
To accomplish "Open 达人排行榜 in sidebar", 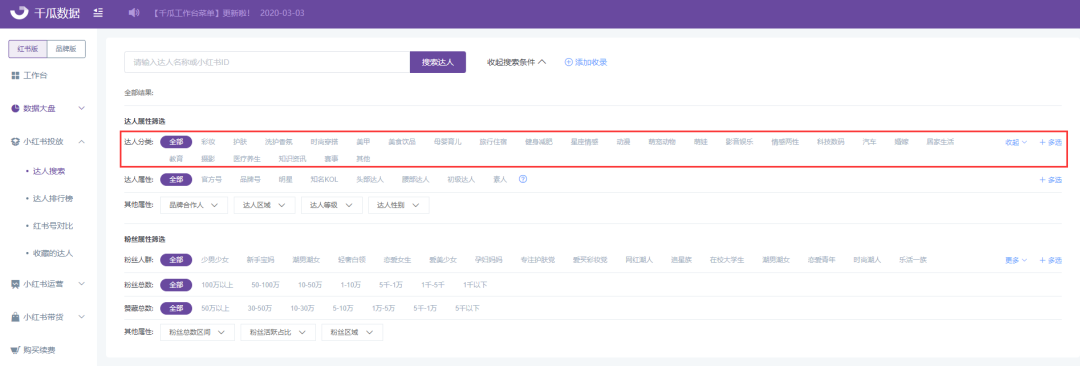I will [x=52, y=199].
